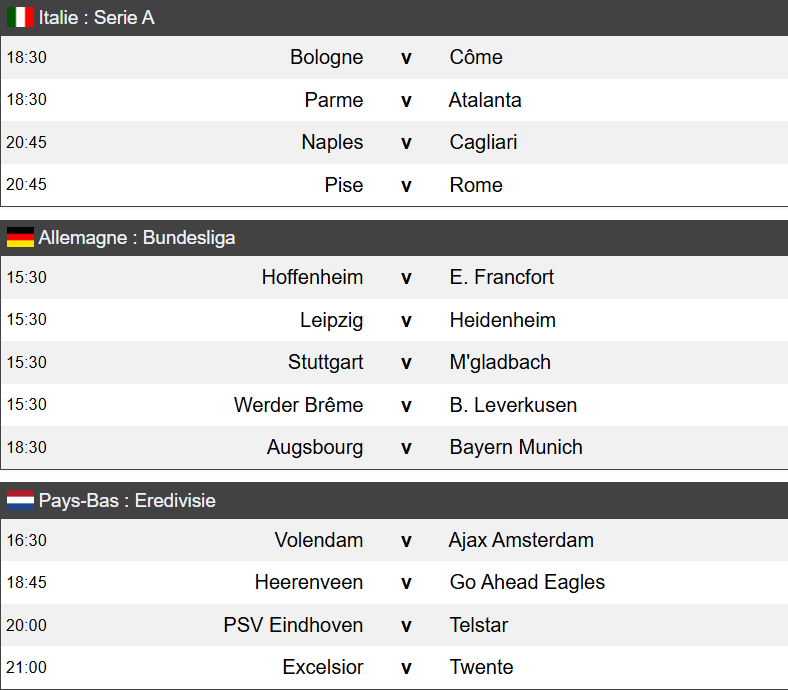Viewport: 788px width, 690px height.
Task: Select the Bologne v Côme match
Action: tap(394, 57)
